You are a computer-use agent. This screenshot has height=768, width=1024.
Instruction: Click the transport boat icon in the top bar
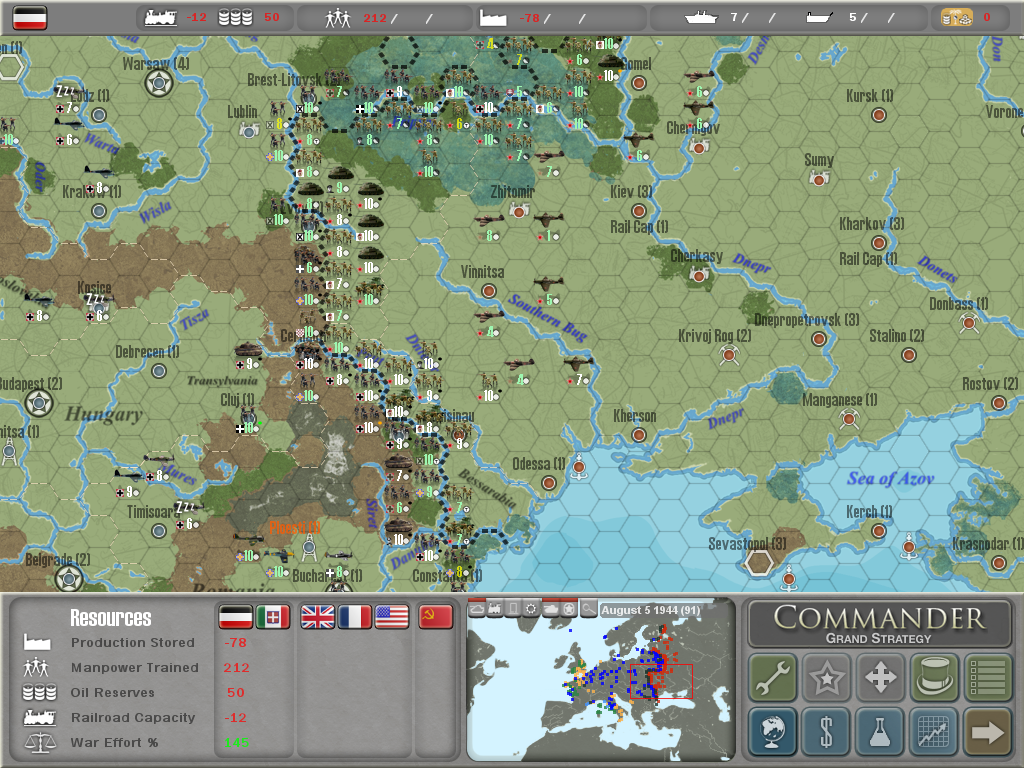click(x=819, y=18)
